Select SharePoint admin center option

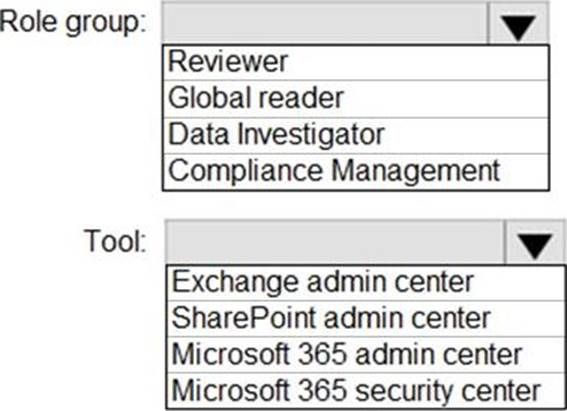365,319
